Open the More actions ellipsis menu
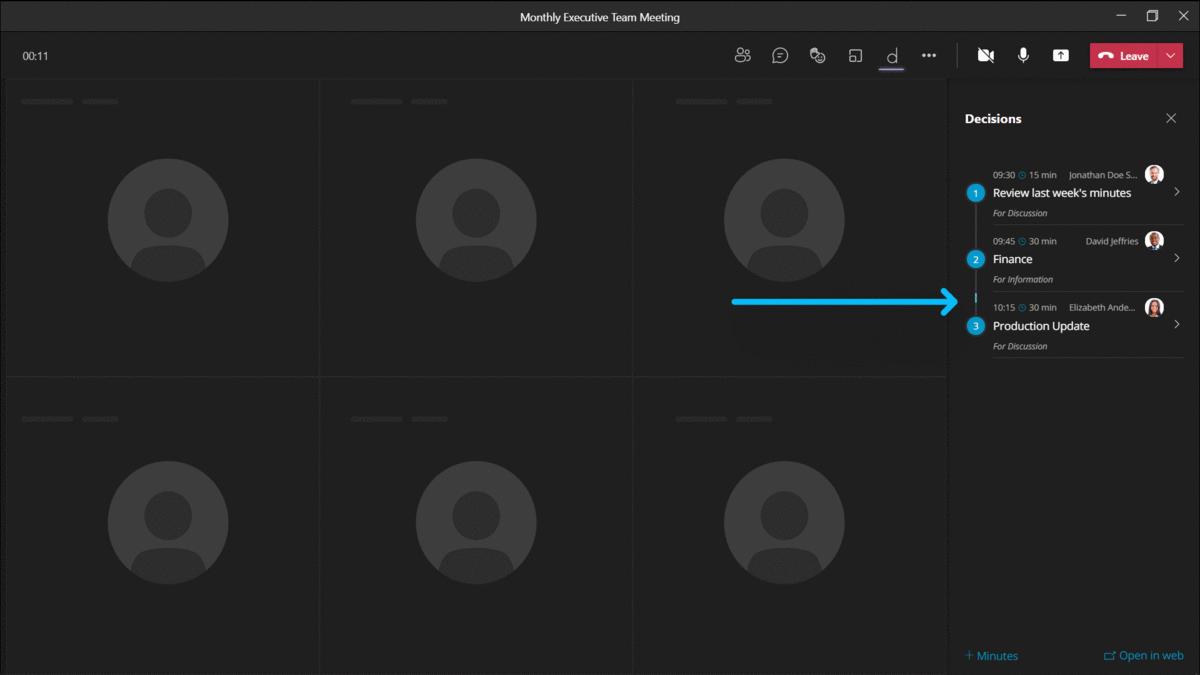The width and height of the screenshot is (1200, 675). pyautogui.click(x=929, y=56)
